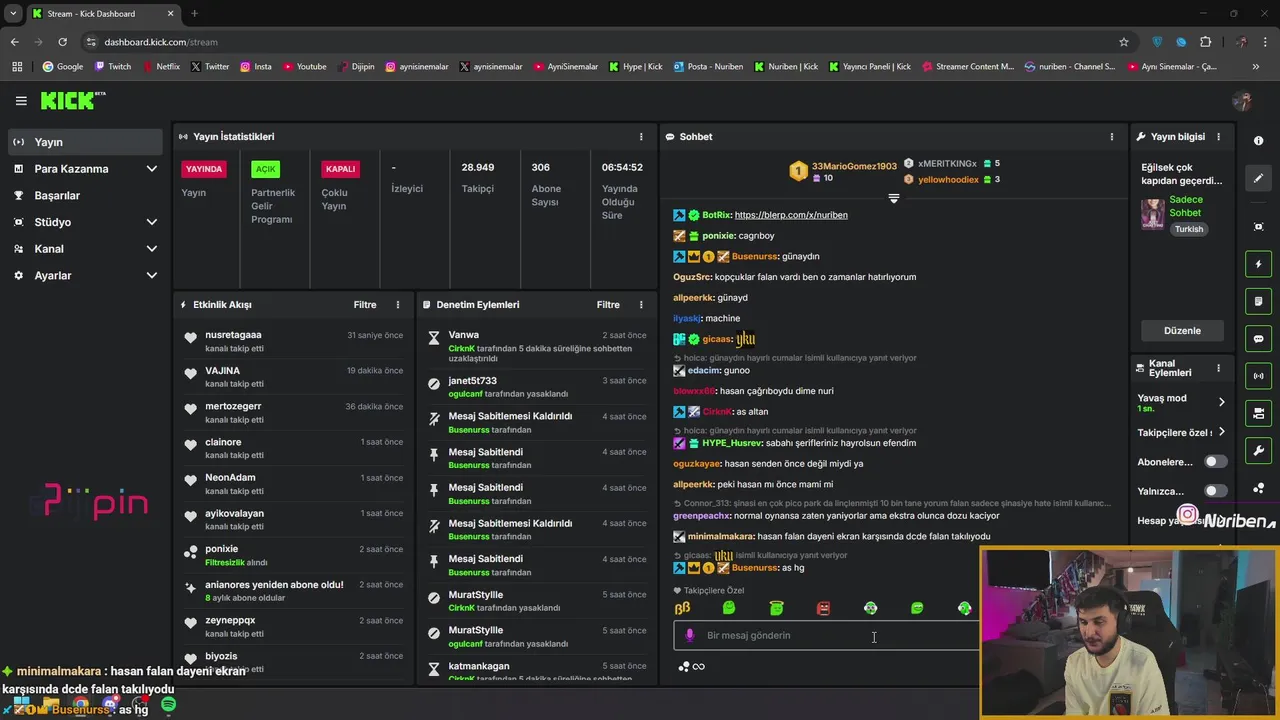Toggle the document moderation widget icon
1280x720 pixels.
[1258, 301]
